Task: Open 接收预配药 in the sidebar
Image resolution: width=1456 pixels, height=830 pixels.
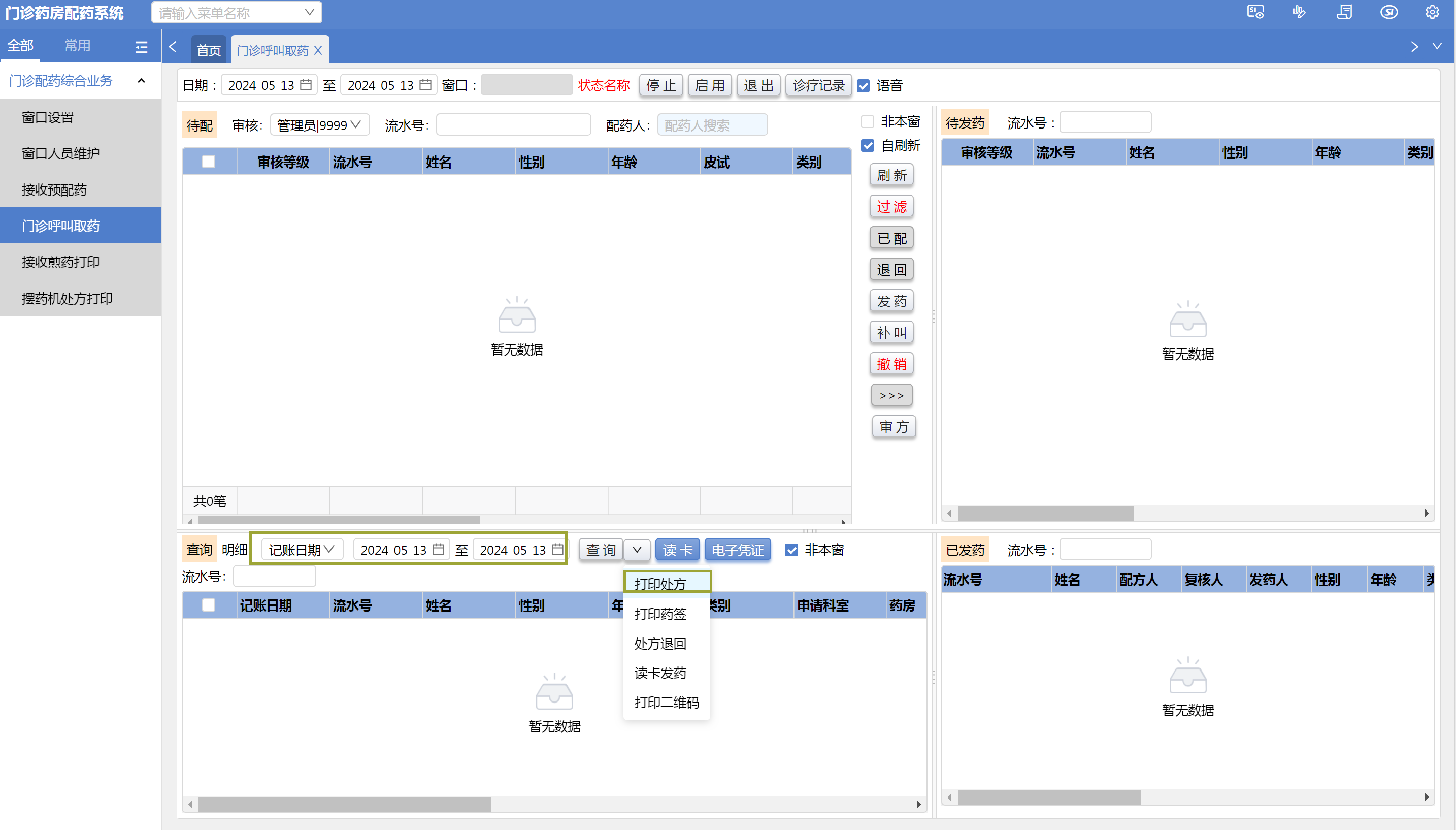Action: click(54, 190)
